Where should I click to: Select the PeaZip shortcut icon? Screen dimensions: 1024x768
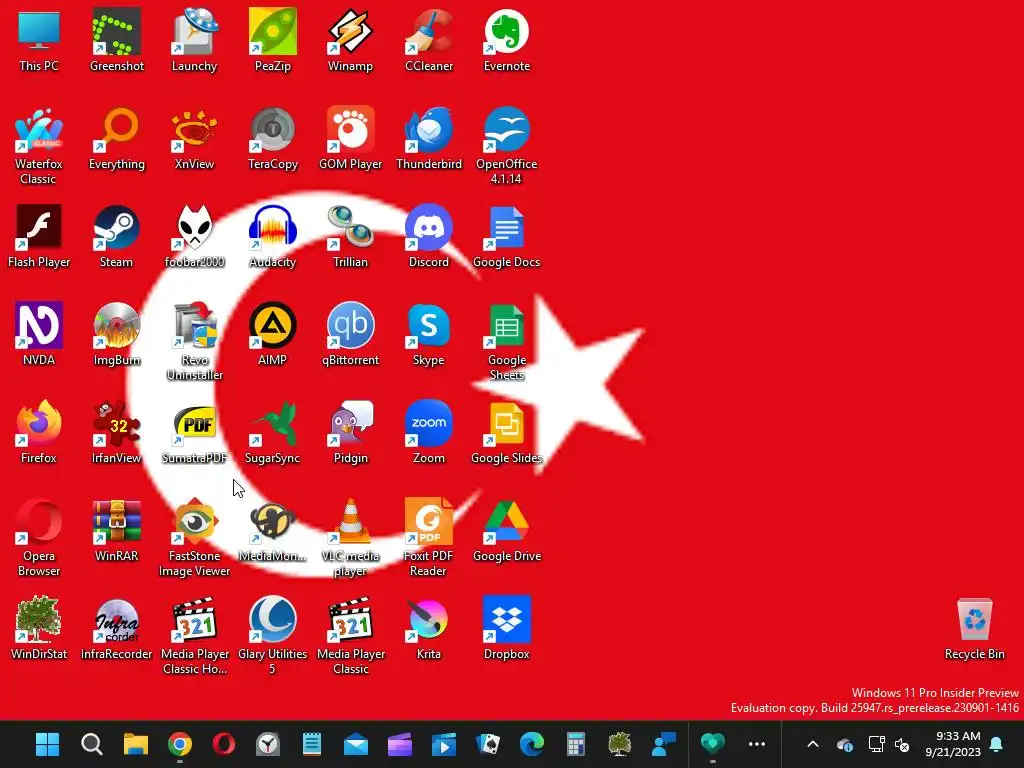[x=273, y=40]
